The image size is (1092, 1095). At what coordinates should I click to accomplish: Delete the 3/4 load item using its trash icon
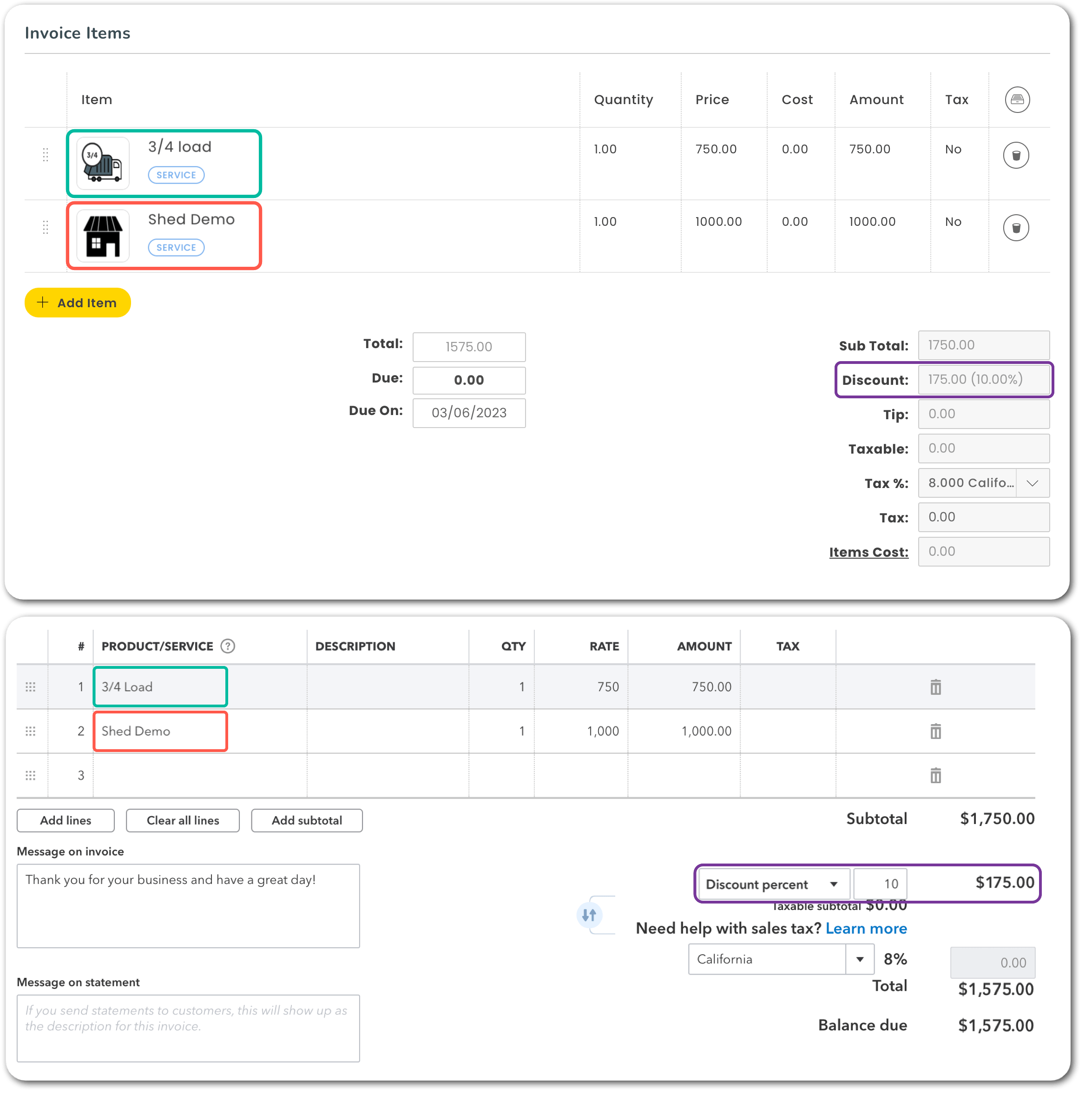1016,155
